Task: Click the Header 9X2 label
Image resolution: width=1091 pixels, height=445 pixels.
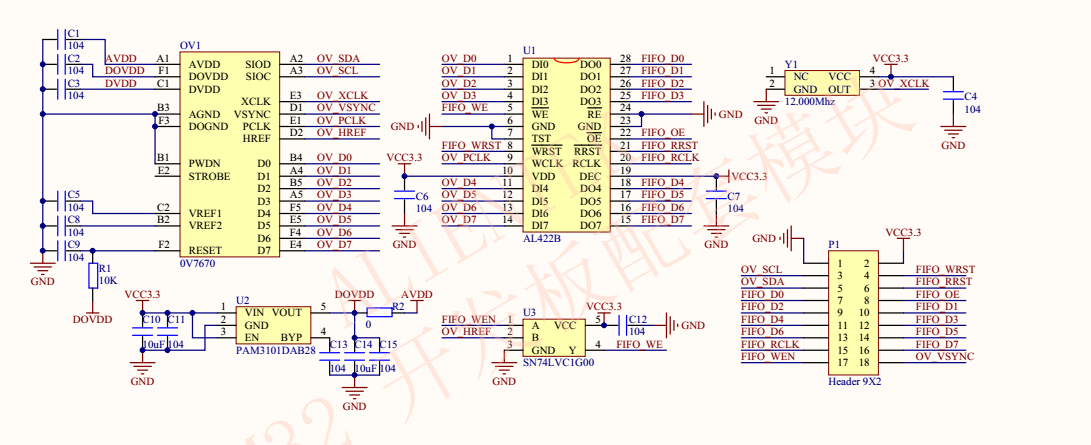Action: click(x=855, y=382)
